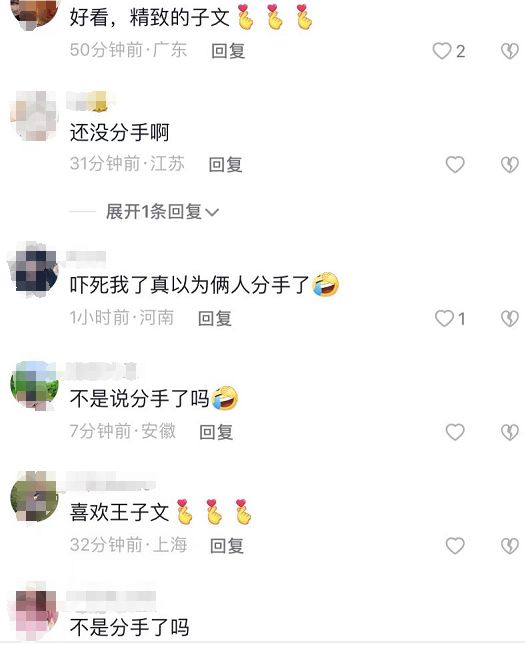This screenshot has width=525, height=645.
Task: Open the last comment 不是分手了吗
Action: pos(129,628)
